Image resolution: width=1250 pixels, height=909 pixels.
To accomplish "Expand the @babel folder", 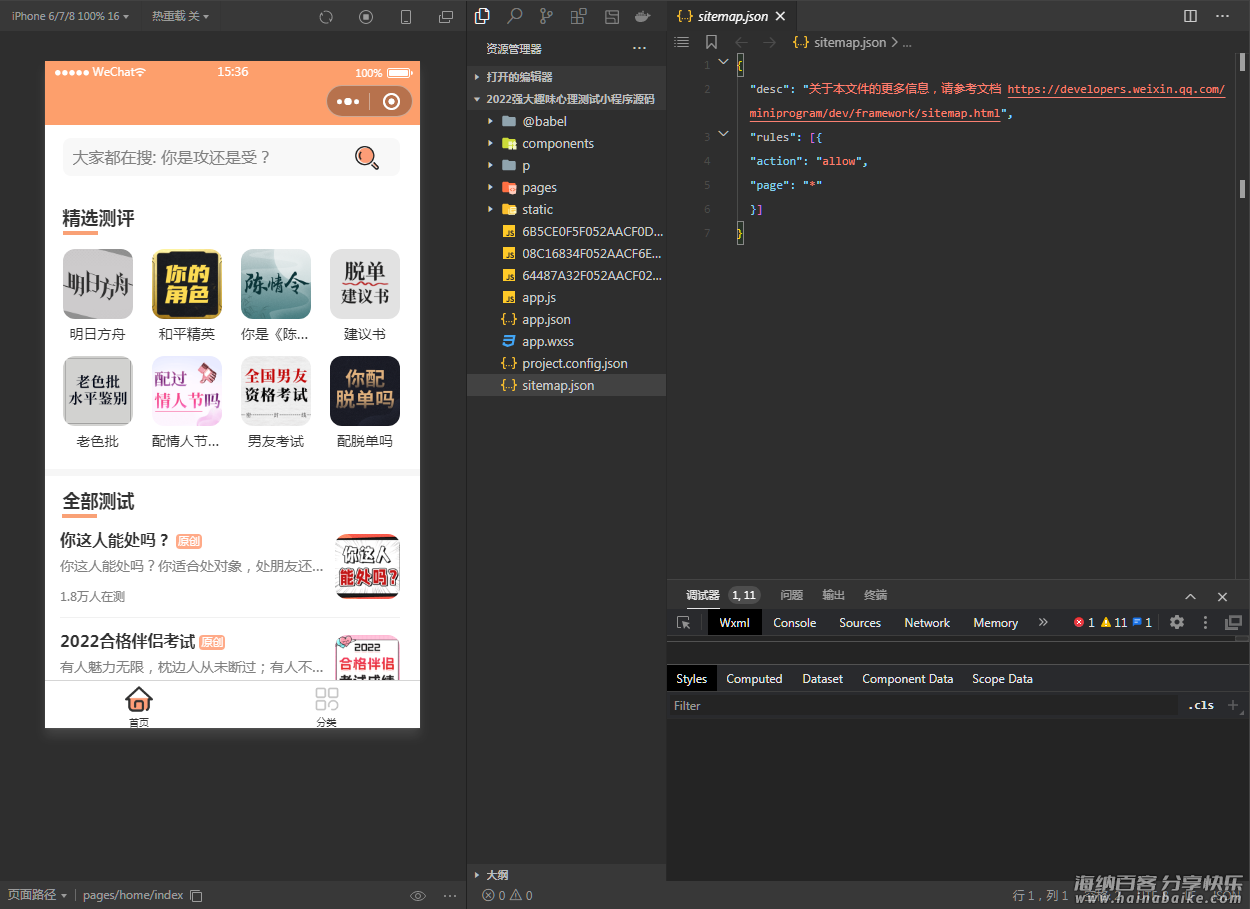I will pyautogui.click(x=566, y=121).
